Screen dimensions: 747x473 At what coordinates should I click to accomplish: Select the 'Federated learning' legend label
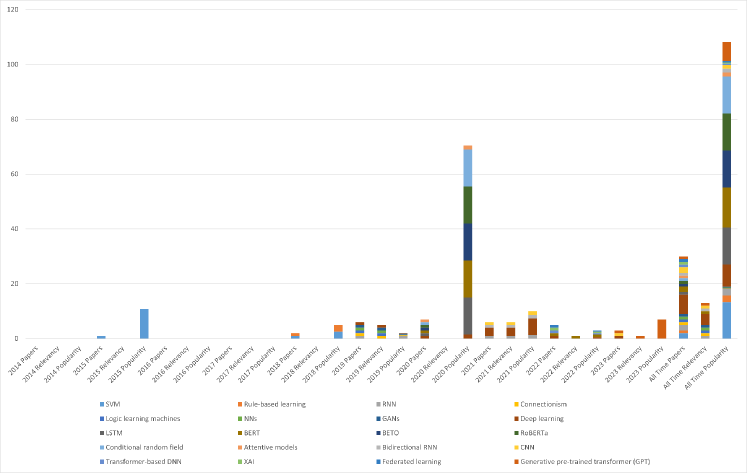pyautogui.click(x=412, y=462)
